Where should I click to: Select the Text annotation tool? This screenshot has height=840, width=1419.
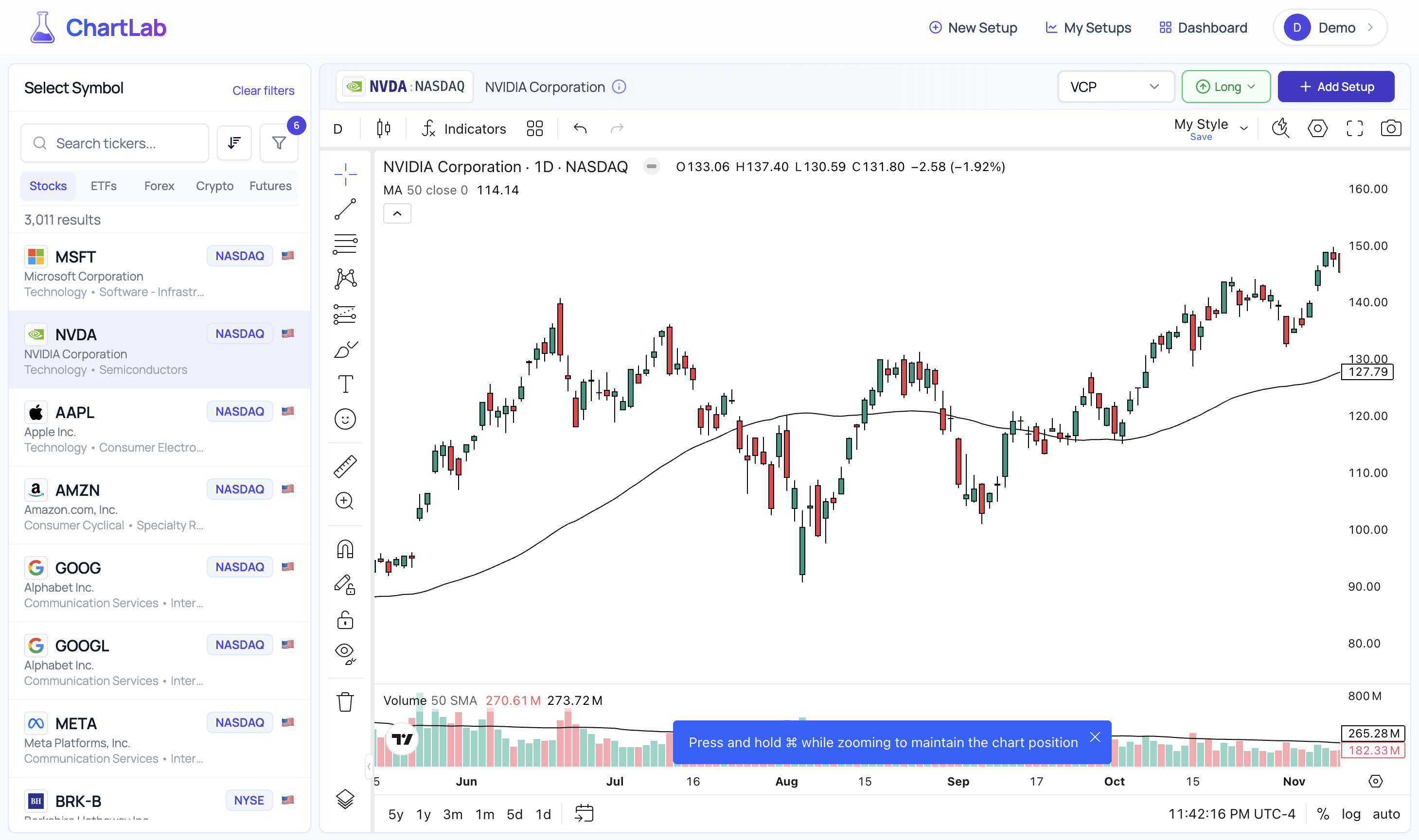[345, 384]
